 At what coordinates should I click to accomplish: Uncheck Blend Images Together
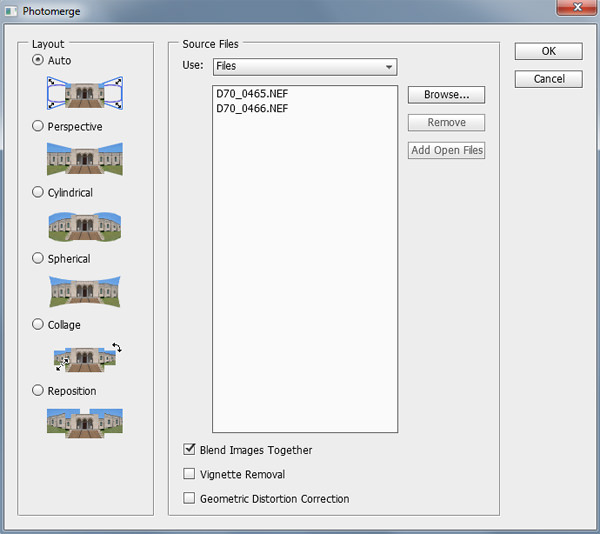tap(190, 451)
